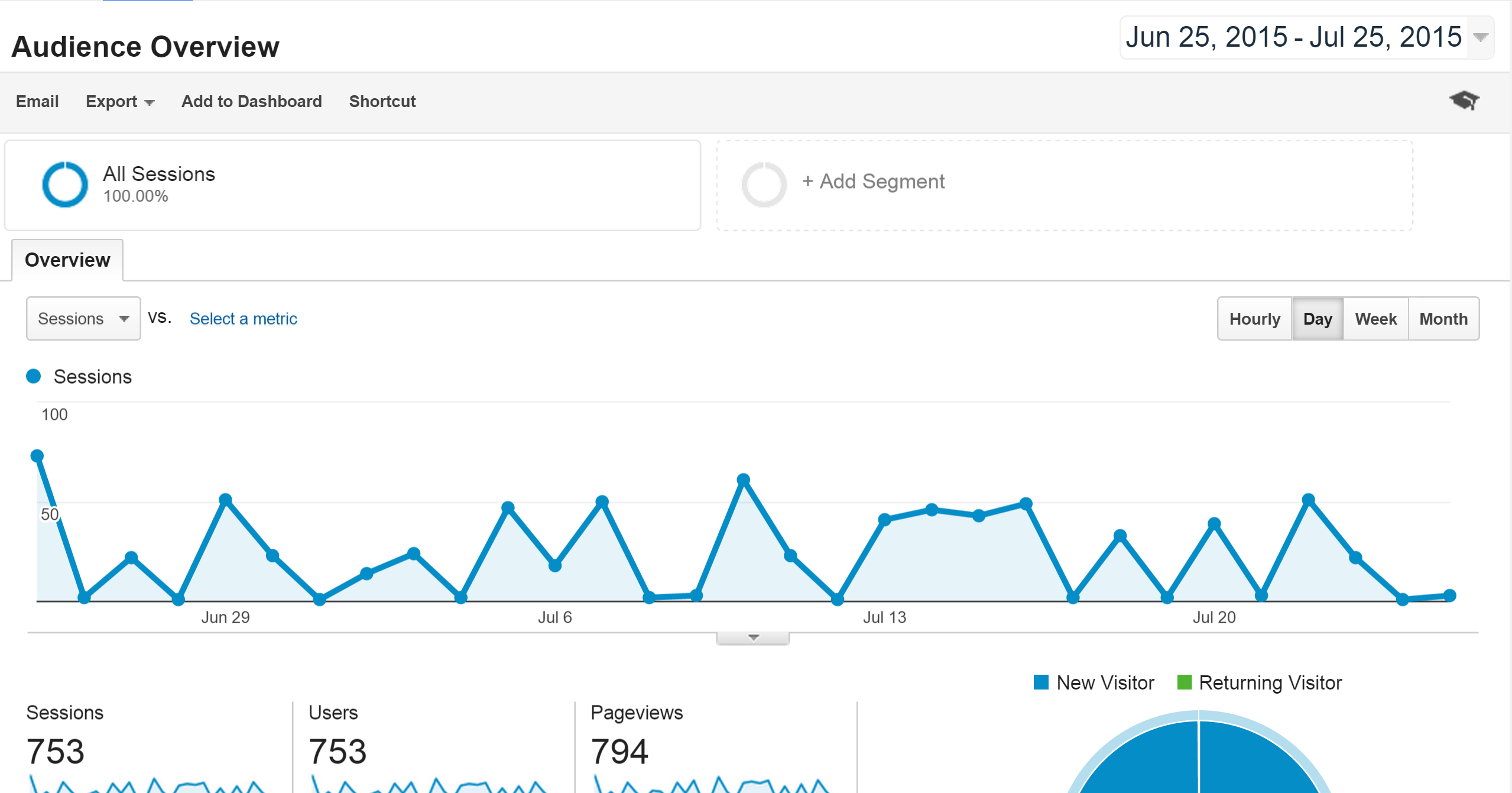
Task: Click the Returning Visitor green legend square
Action: pyautogui.click(x=1184, y=682)
